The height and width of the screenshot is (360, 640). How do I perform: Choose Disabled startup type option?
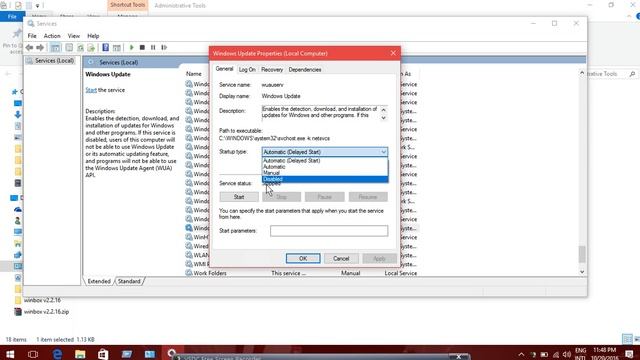point(324,179)
